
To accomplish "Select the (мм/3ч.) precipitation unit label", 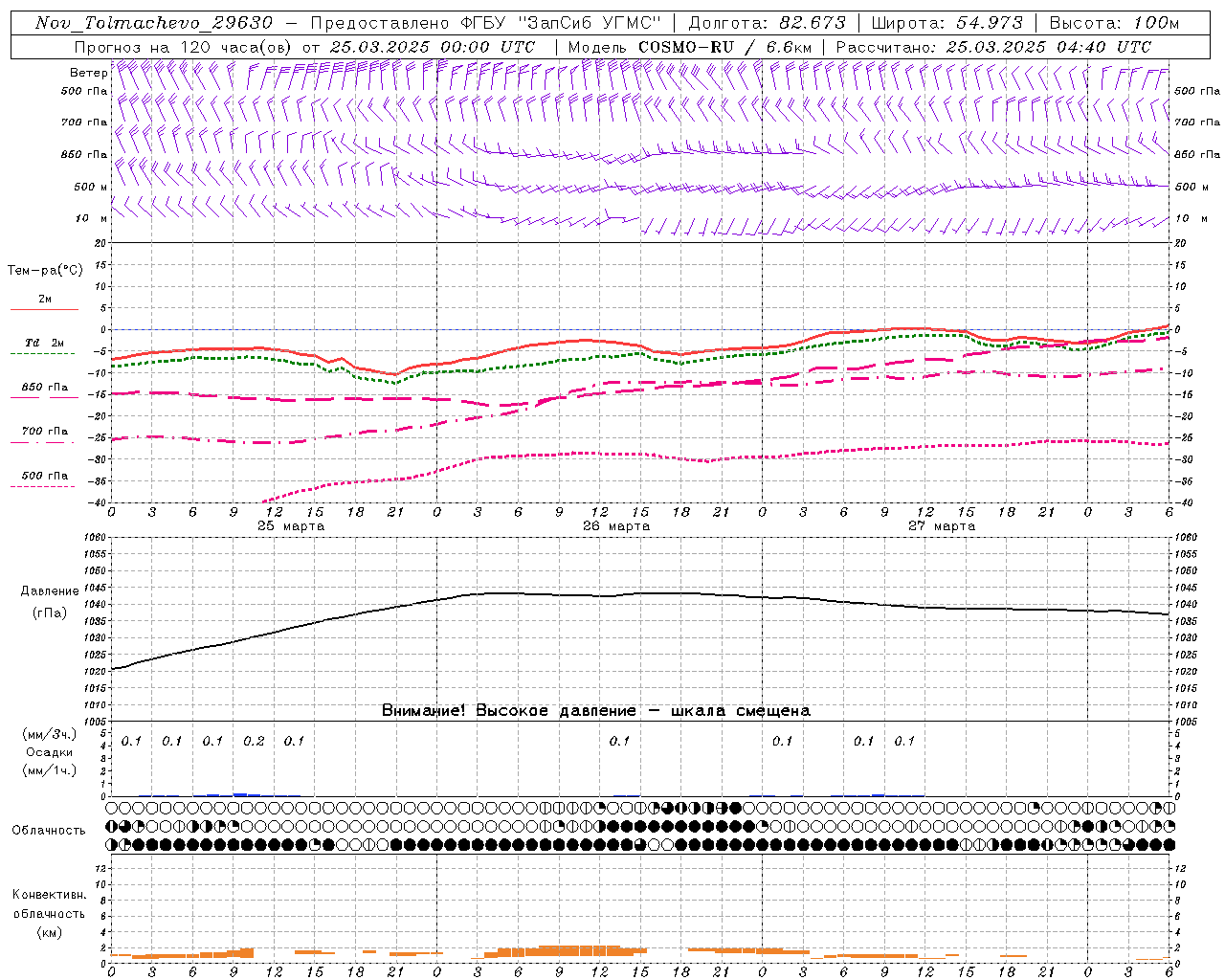I will coord(50,734).
